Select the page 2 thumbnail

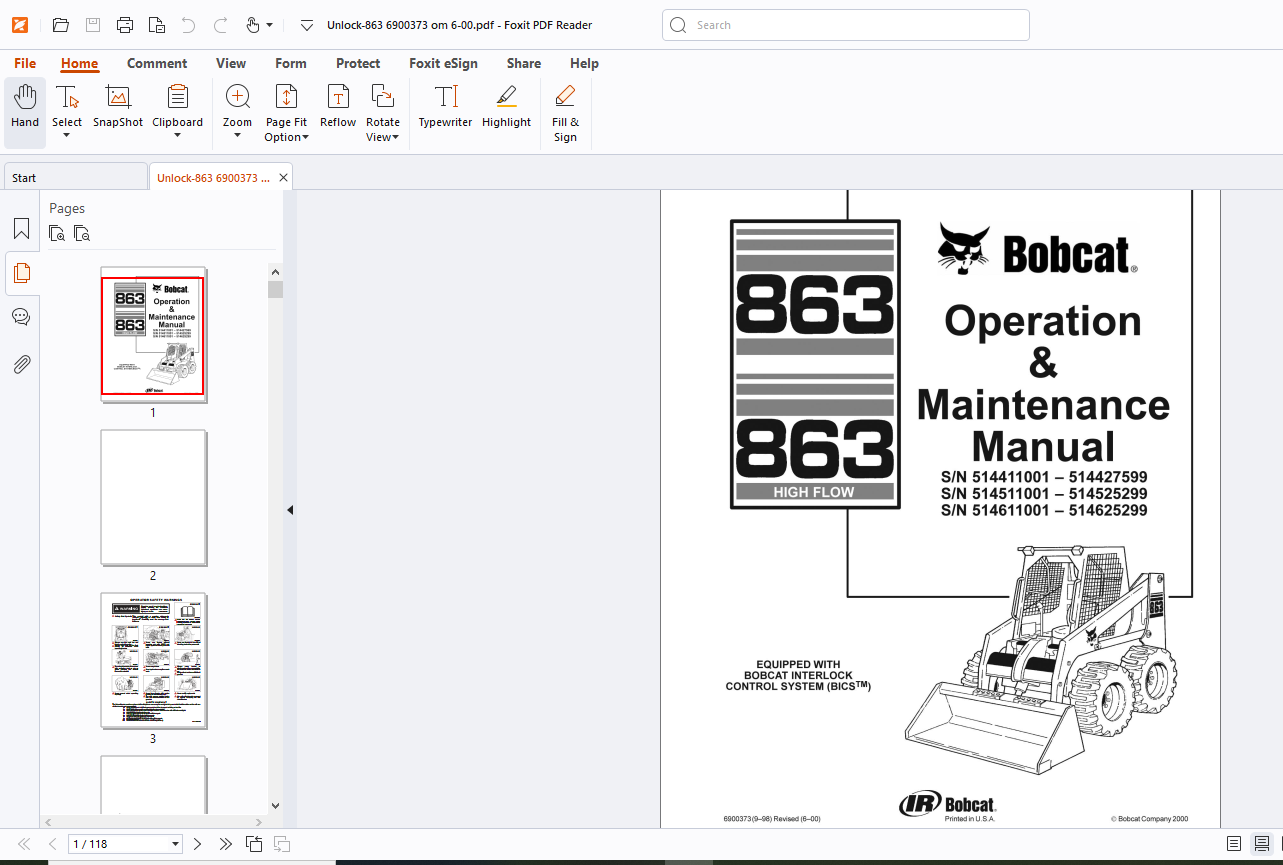[153, 498]
